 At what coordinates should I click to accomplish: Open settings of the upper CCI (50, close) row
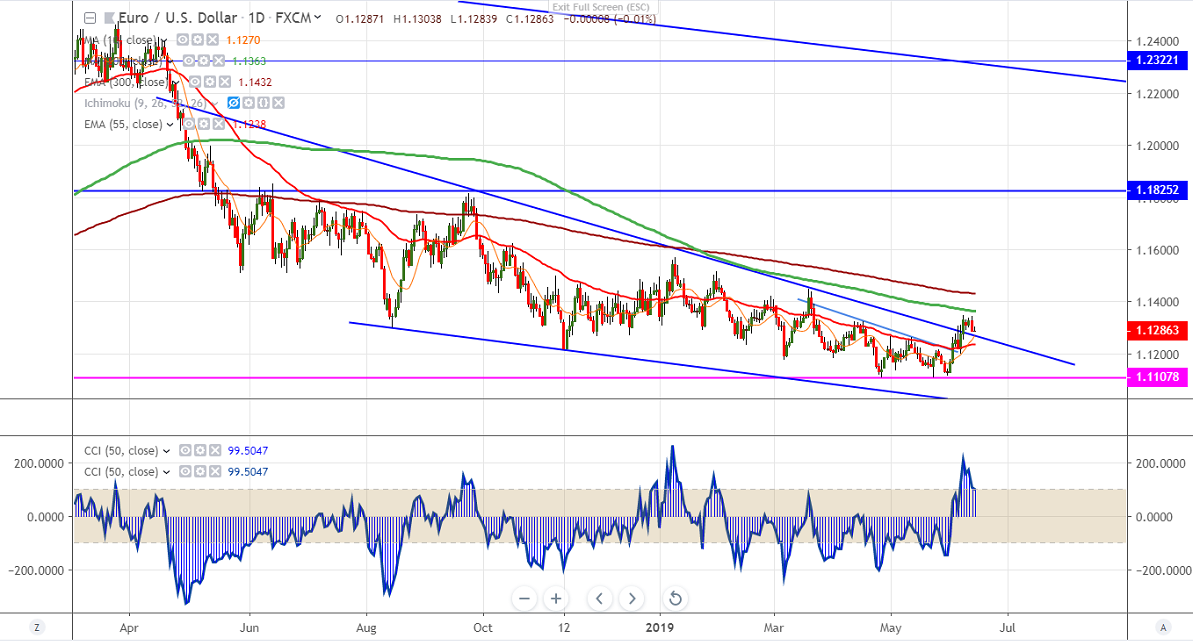click(200, 451)
